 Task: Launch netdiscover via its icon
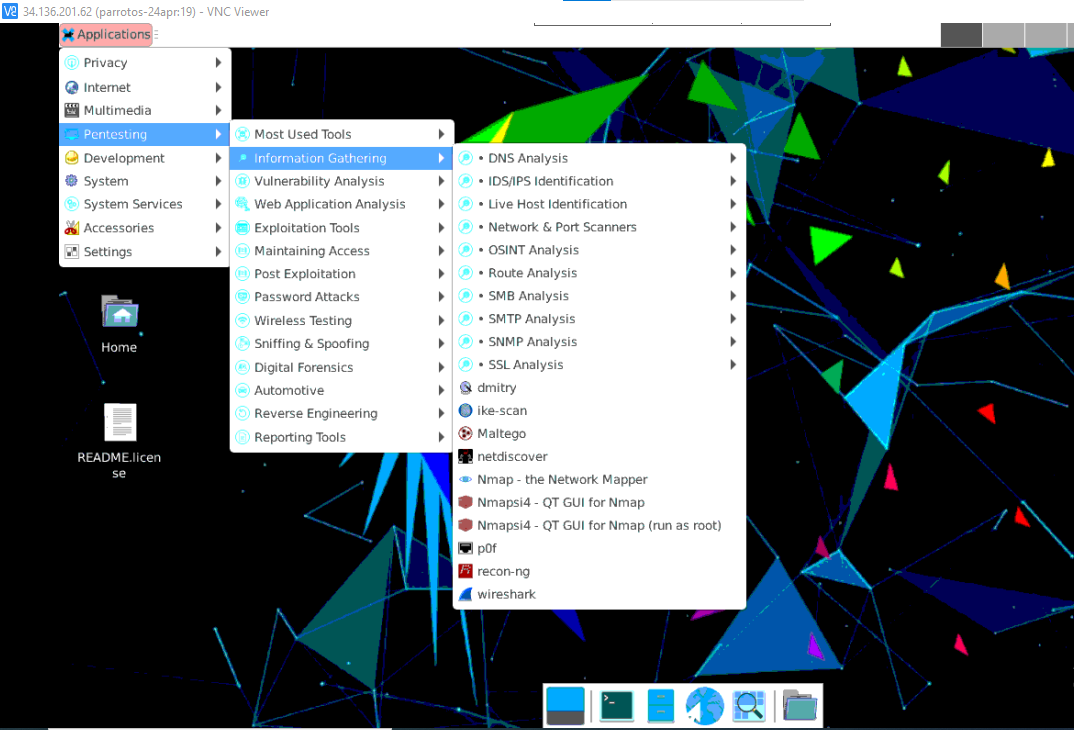click(x=466, y=456)
